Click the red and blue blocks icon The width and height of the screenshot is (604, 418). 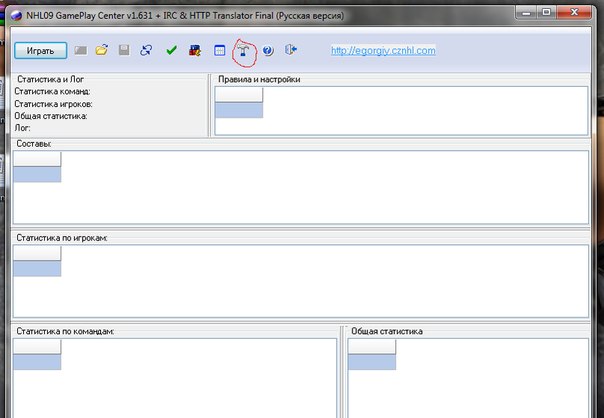[195, 50]
